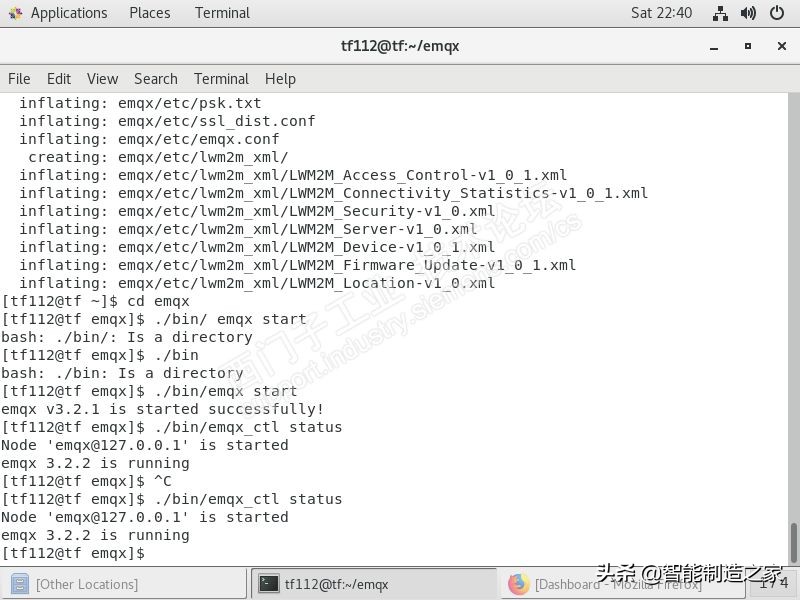The height and width of the screenshot is (600, 800).
Task: Open the network connection icon
Action: coord(720,13)
